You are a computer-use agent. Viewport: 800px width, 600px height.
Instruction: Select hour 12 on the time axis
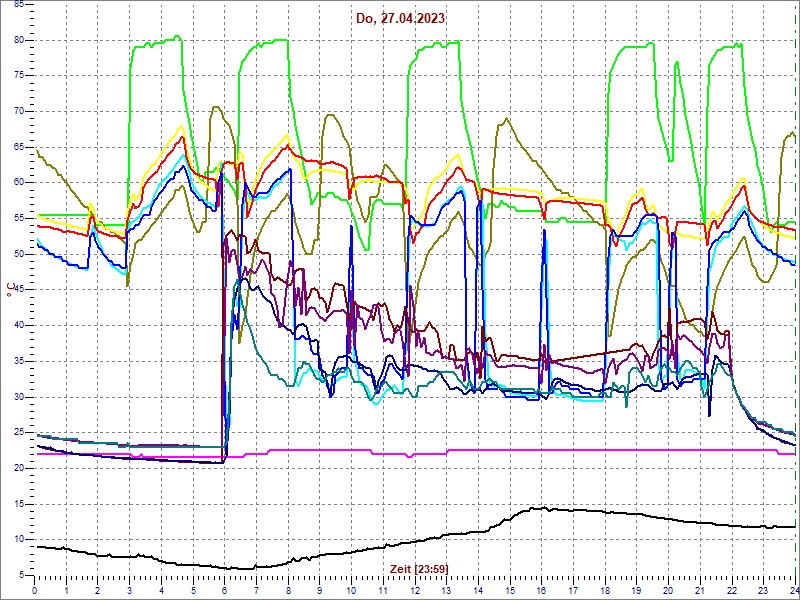(x=414, y=591)
